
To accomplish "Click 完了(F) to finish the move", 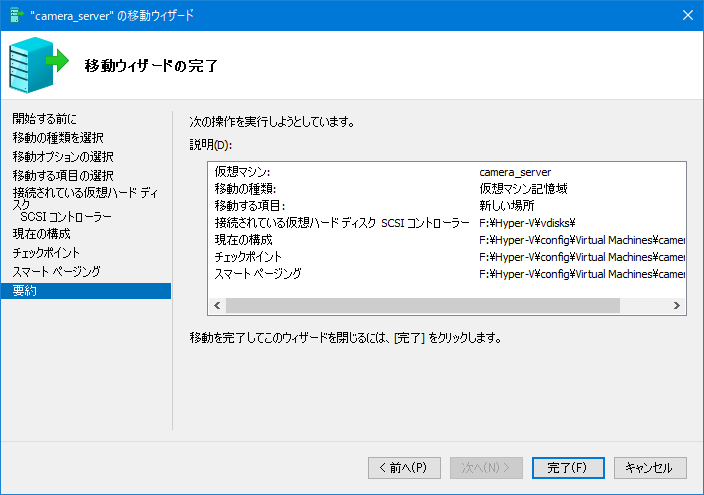I will click(x=568, y=468).
